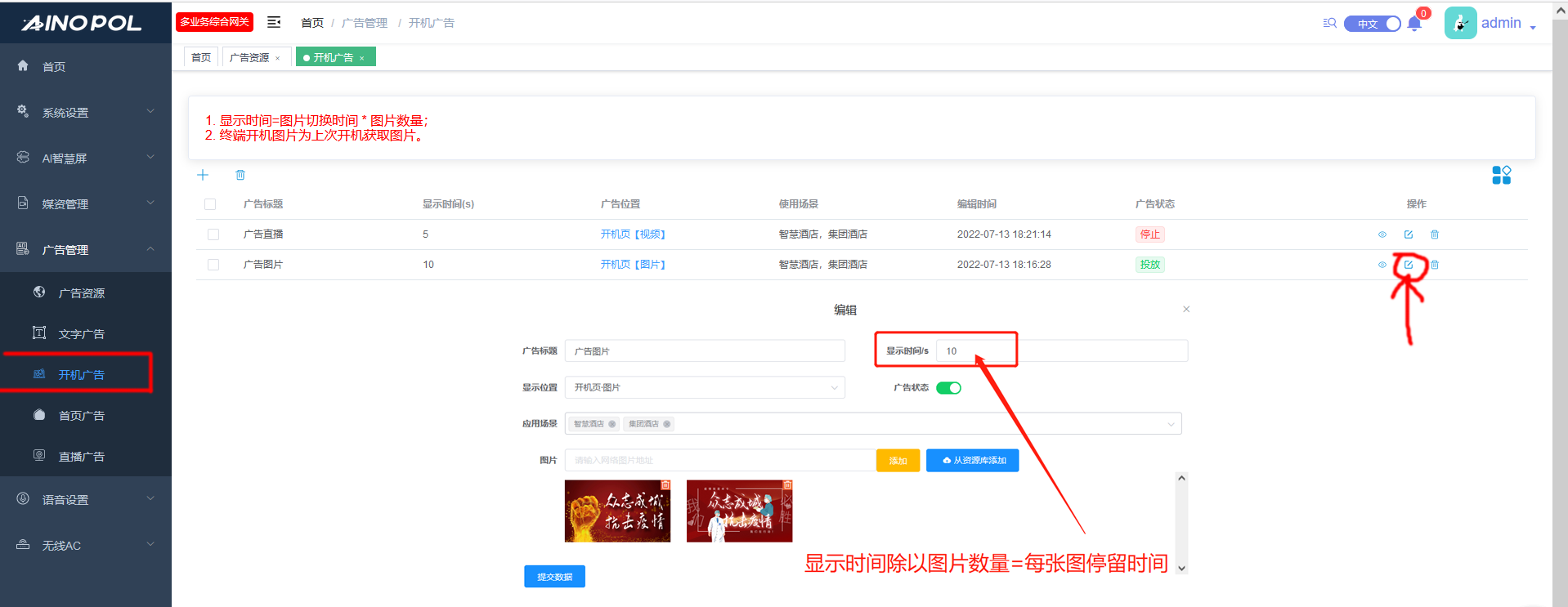Switch to the 广告资源 tab
Screen dimensions: 1568x607
click(249, 57)
